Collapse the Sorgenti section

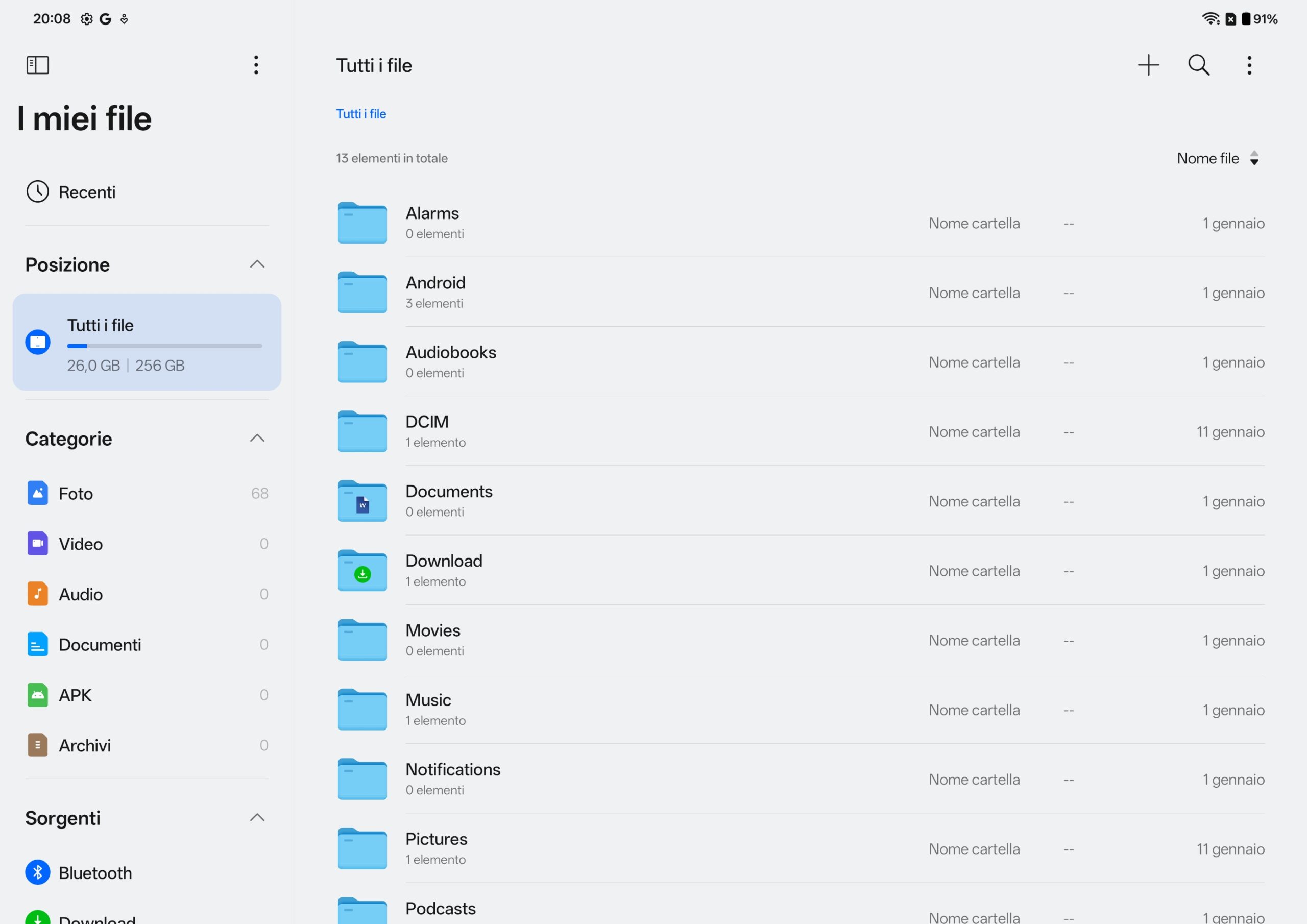257,817
